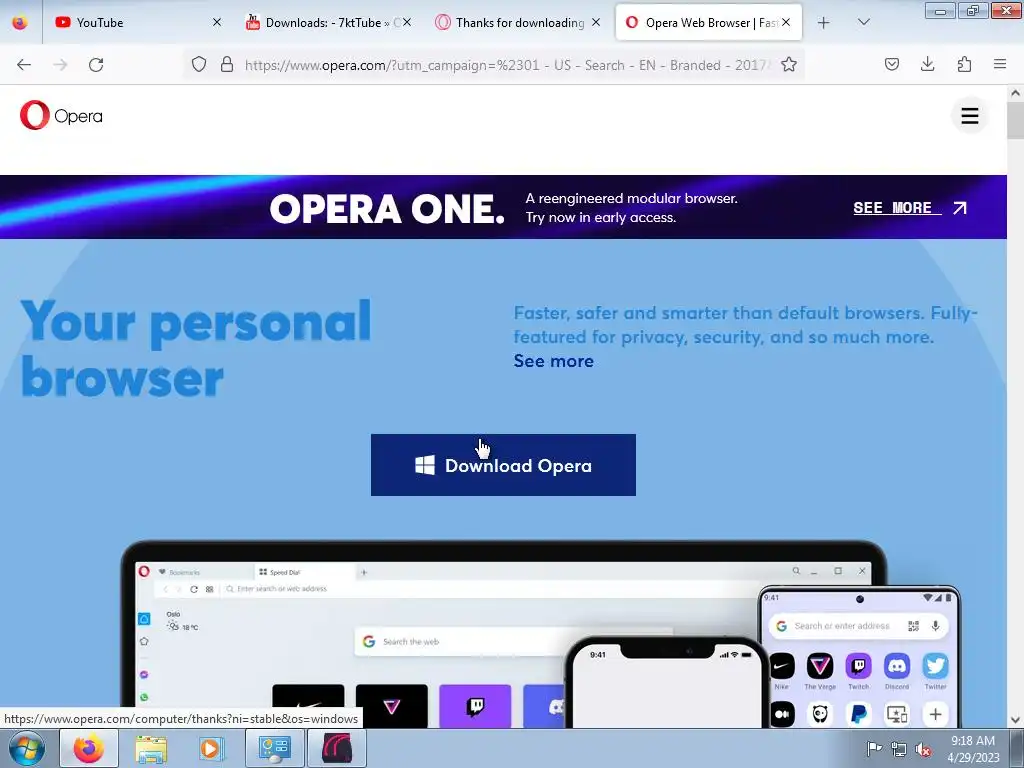Reload the current Opera page

click(96, 65)
